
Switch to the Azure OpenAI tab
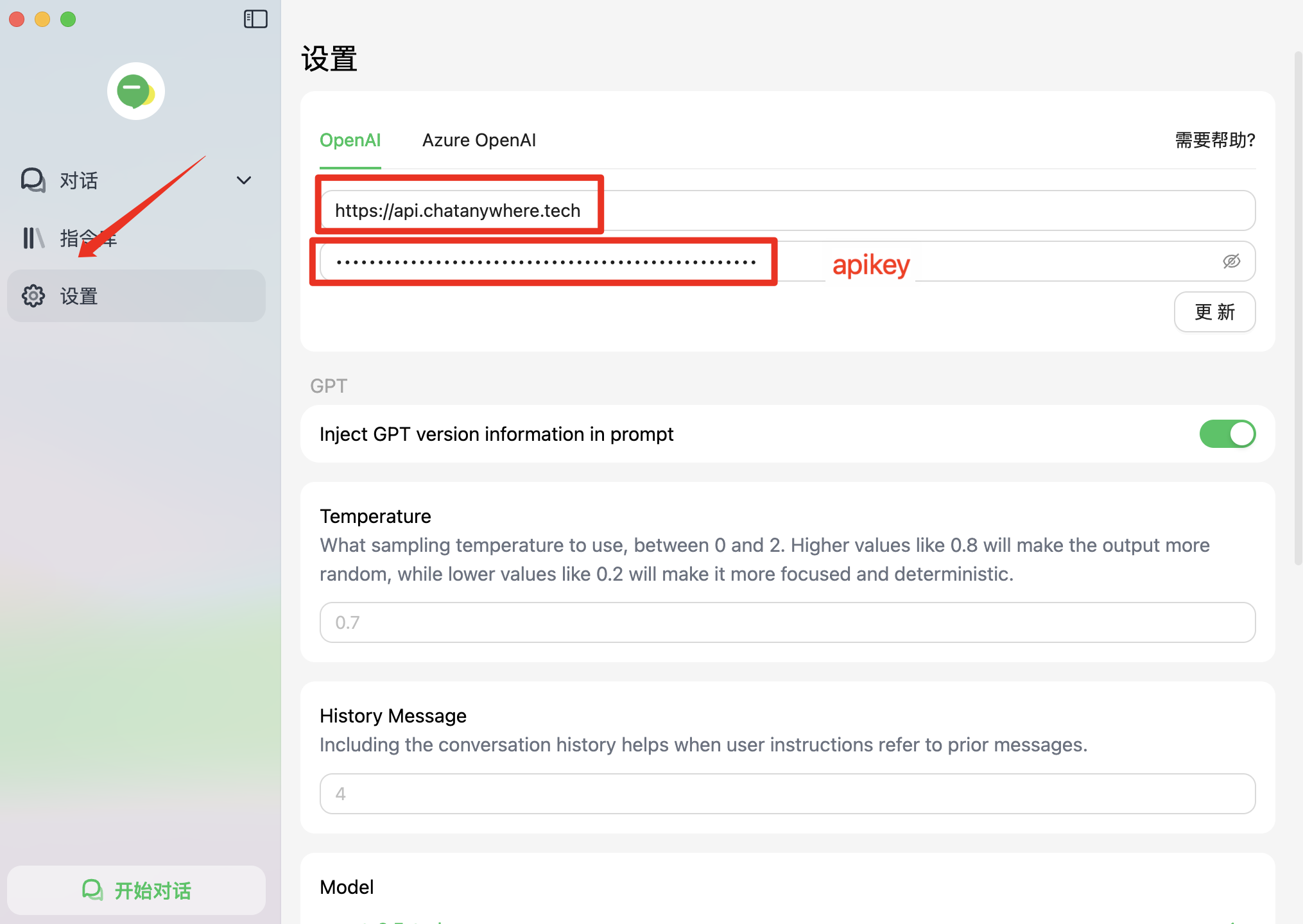pos(479,140)
